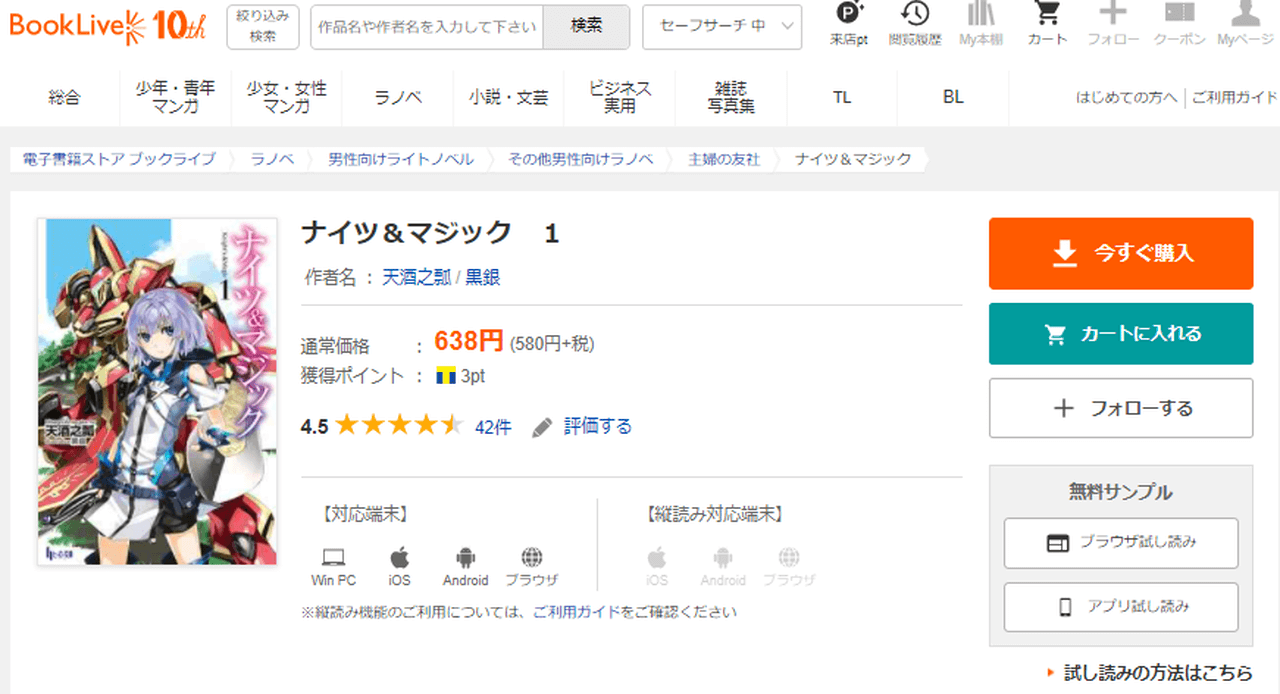1280x694 pixels.
Task: Open the 絞り込み検索 filter button
Action: [263, 27]
